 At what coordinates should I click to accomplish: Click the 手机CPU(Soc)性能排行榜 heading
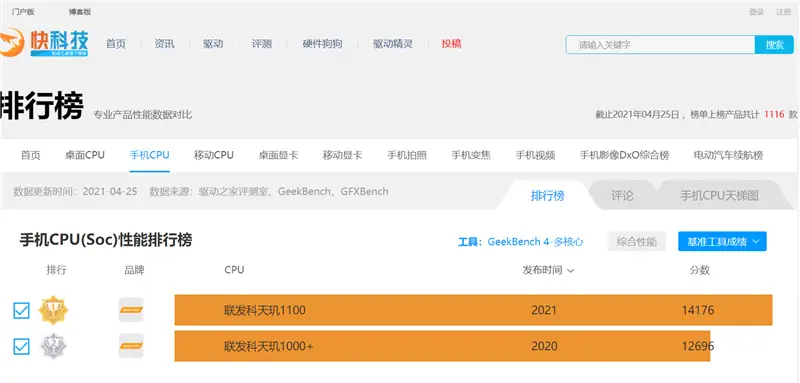pos(106,241)
